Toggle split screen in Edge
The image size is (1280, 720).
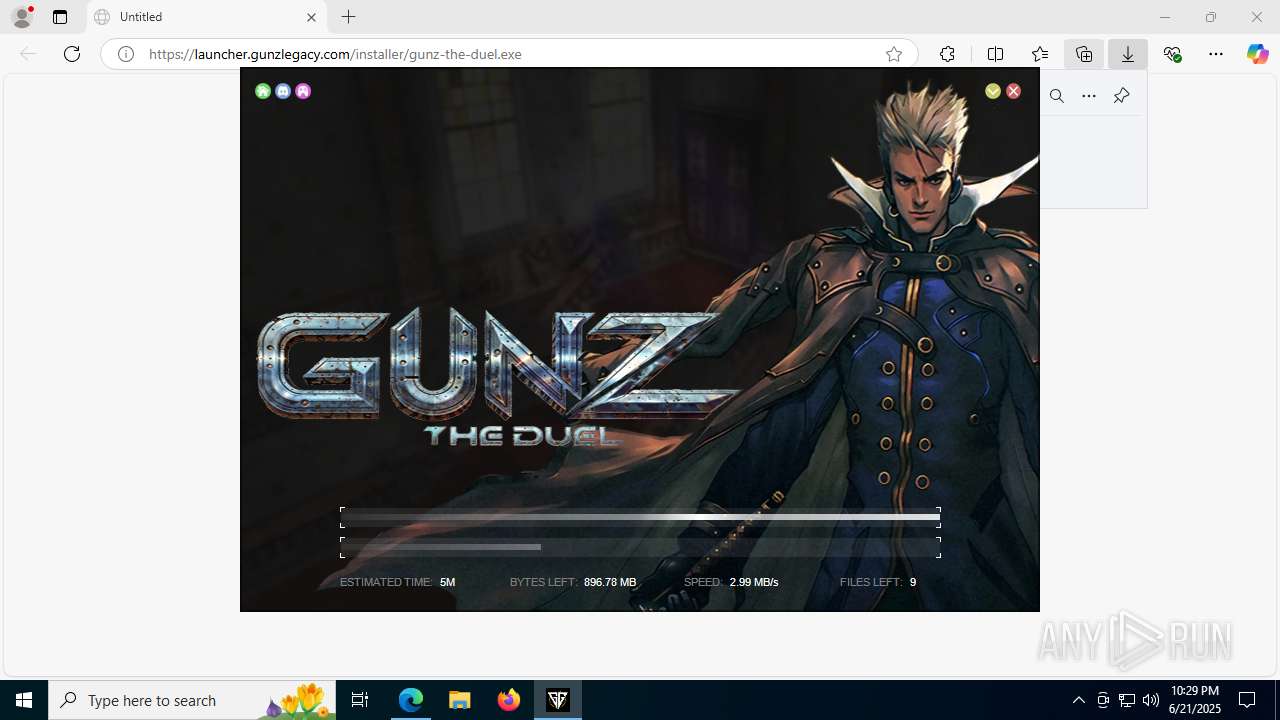coord(995,54)
